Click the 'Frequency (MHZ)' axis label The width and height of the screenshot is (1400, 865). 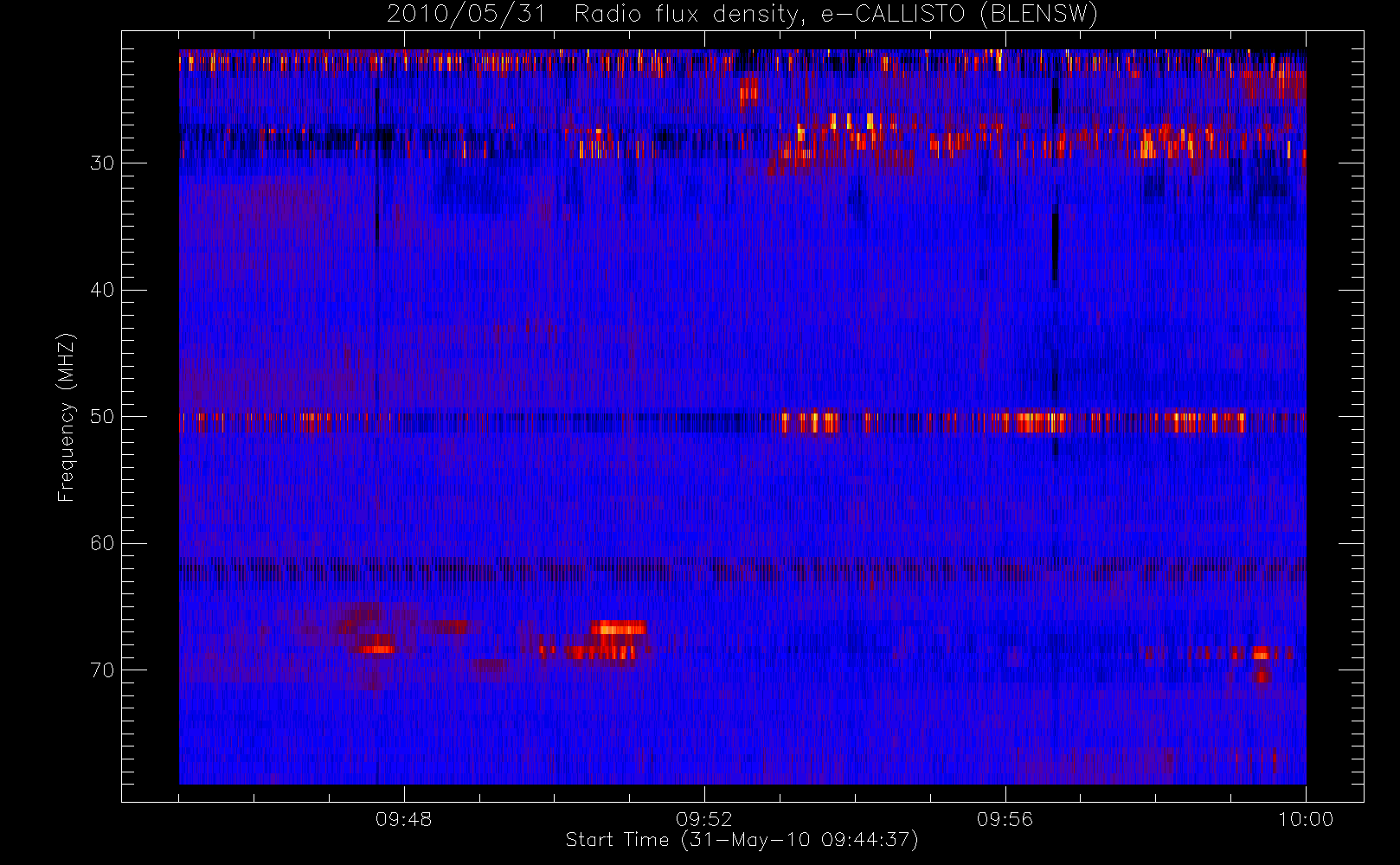[x=66, y=417]
